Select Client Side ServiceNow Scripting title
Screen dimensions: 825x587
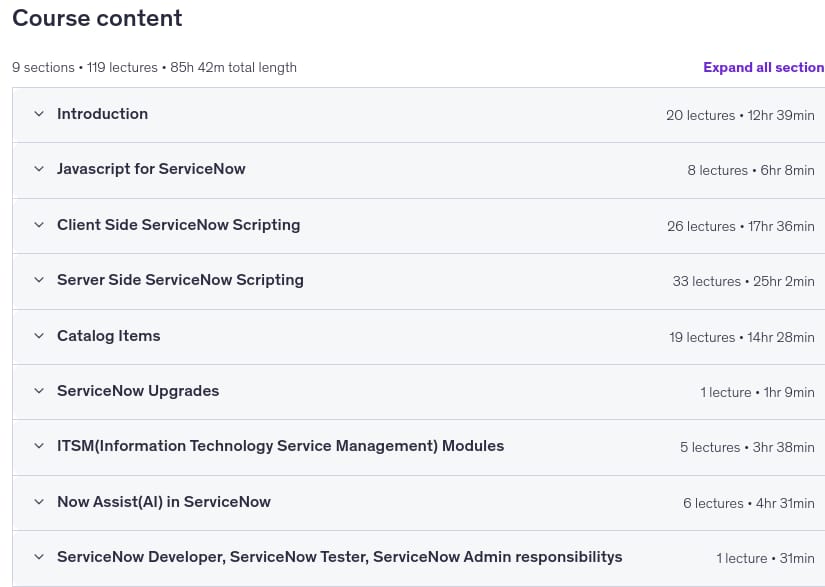pos(178,225)
